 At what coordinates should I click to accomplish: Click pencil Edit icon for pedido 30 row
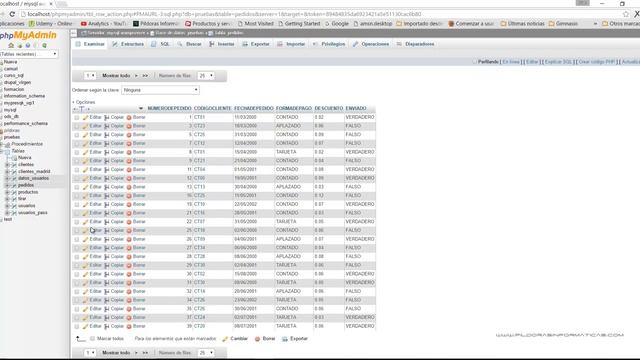85,274
